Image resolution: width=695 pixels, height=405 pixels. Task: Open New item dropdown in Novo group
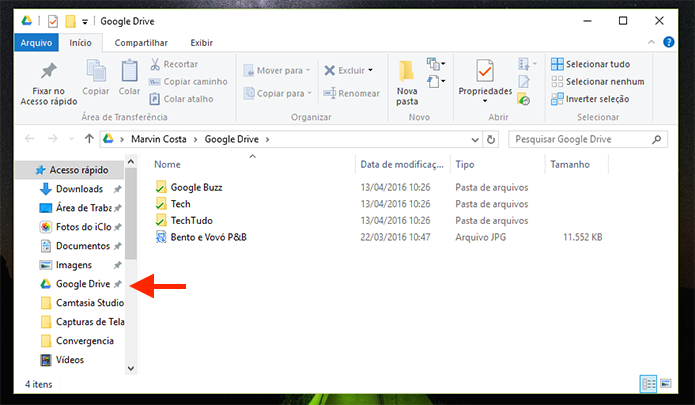pos(436,64)
